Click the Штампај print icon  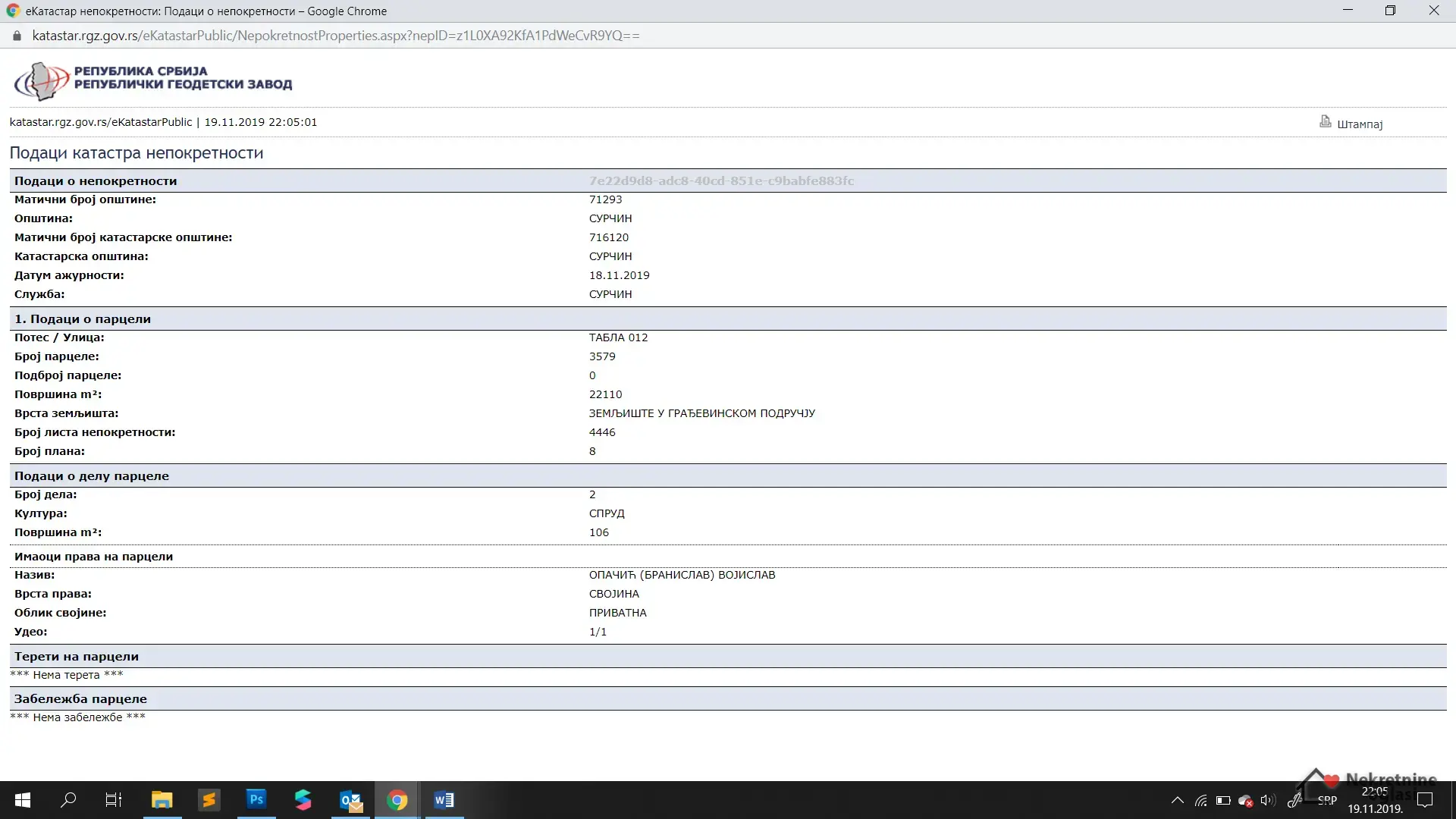[x=1325, y=121]
